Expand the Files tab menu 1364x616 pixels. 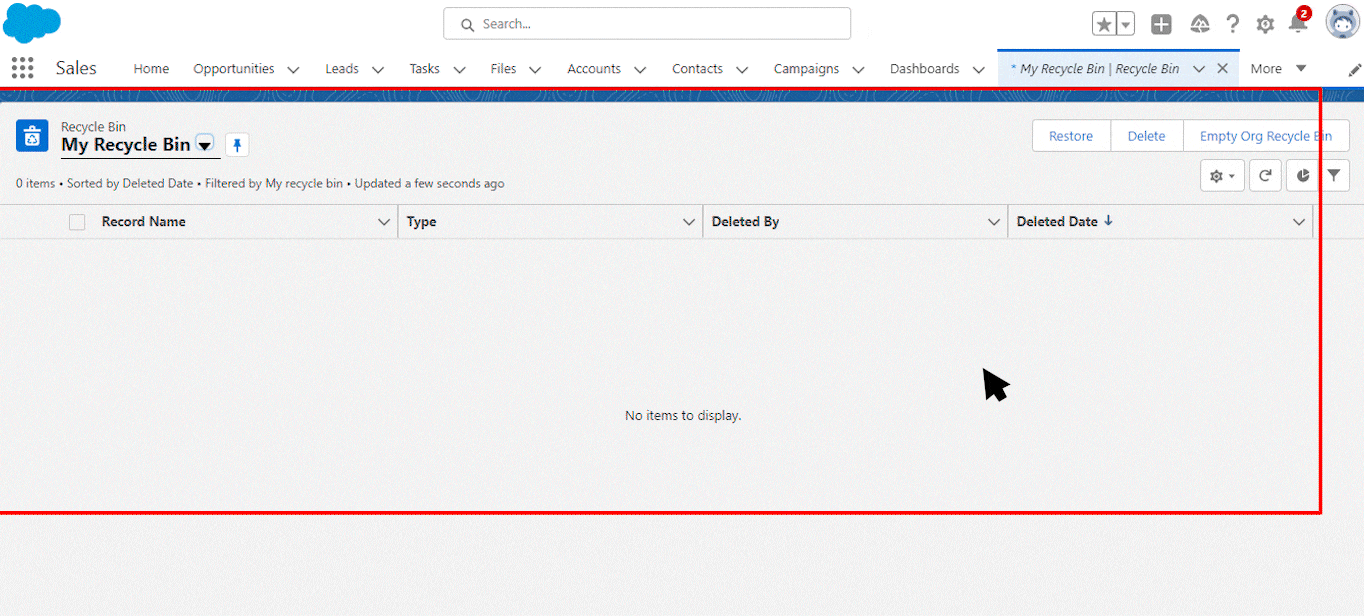point(535,69)
